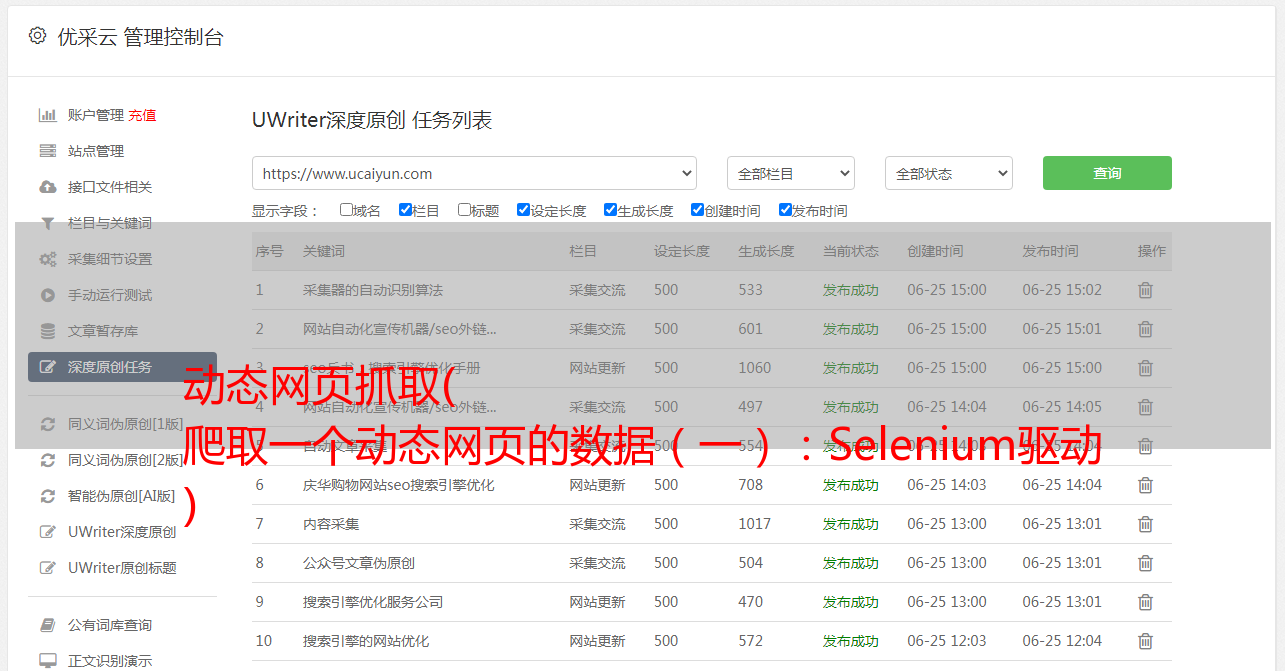Select UWriter原创标题 in the sidebar
1285x671 pixels.
122,568
